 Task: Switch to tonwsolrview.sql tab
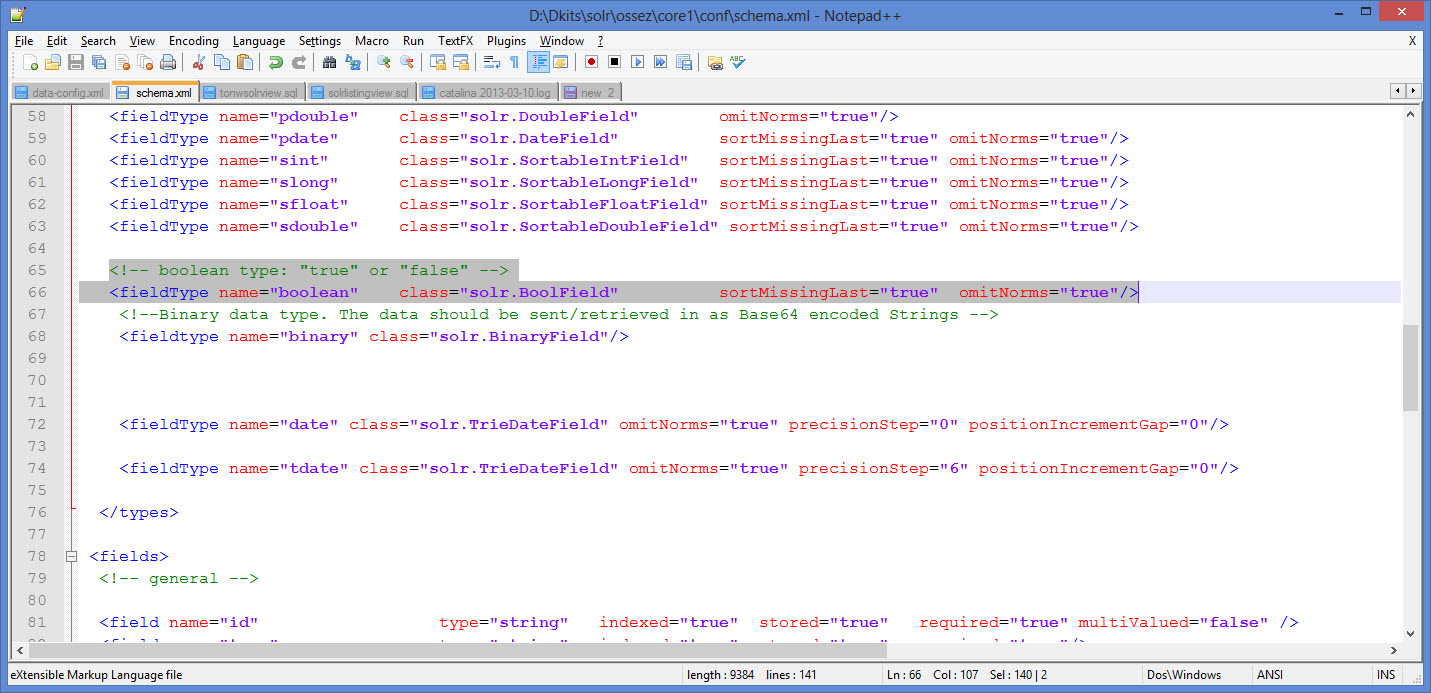pos(250,93)
